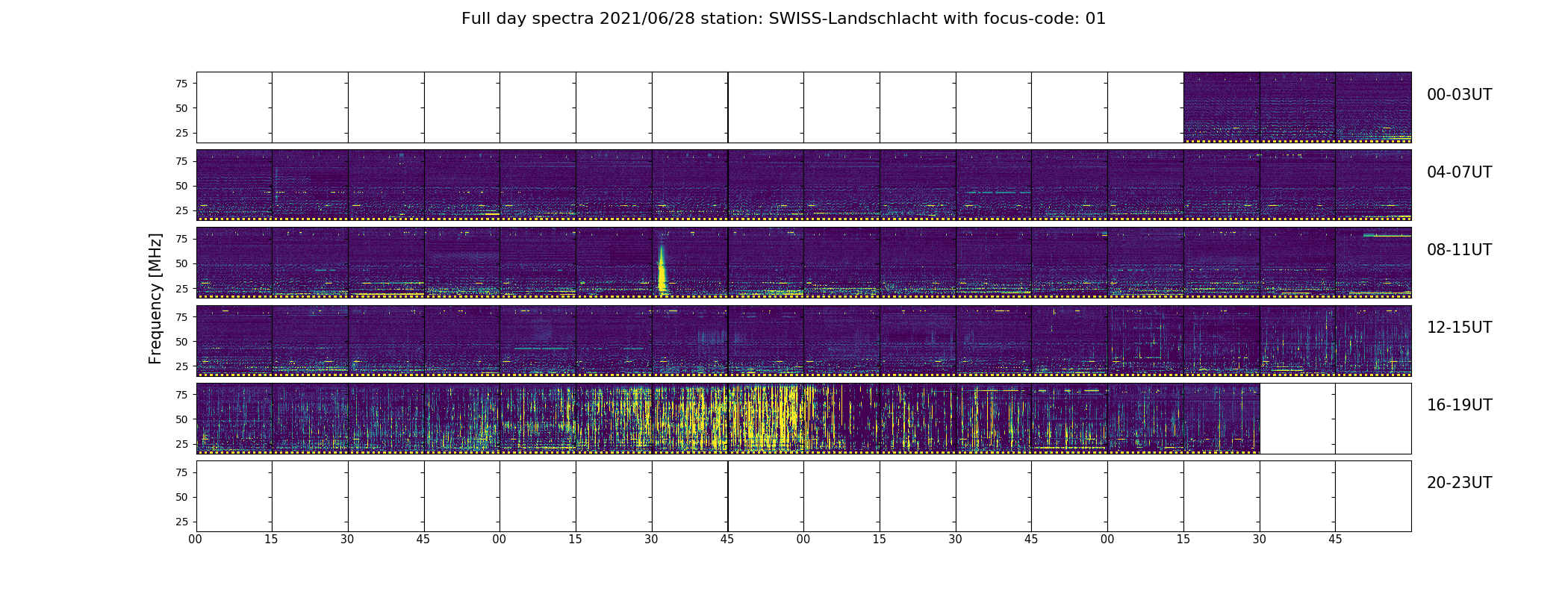Click the bright solar burst in 08-11UT spectrogram
Image resolution: width=1568 pixels, height=597 pixels.
pyautogui.click(x=662, y=267)
